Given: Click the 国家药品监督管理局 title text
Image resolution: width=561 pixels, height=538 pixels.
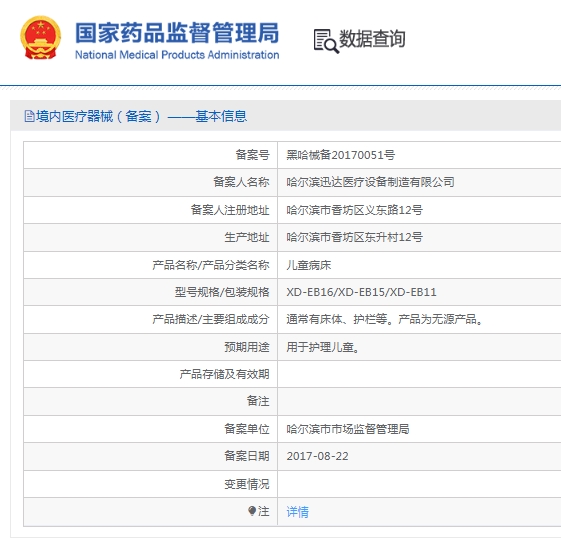Looking at the screenshot, I should 177,33.
